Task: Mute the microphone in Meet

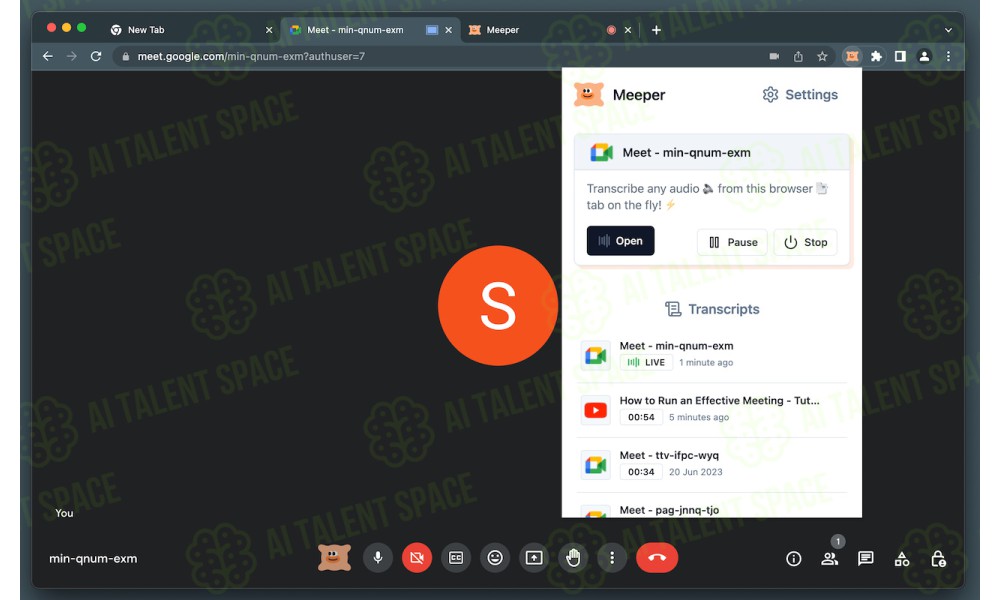Action: pos(378,558)
